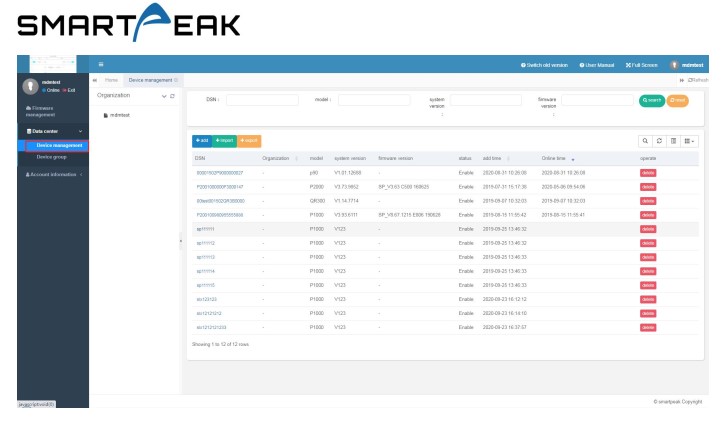Sort by the Online time column header
This screenshot has height=423, width=725.
click(x=553, y=158)
